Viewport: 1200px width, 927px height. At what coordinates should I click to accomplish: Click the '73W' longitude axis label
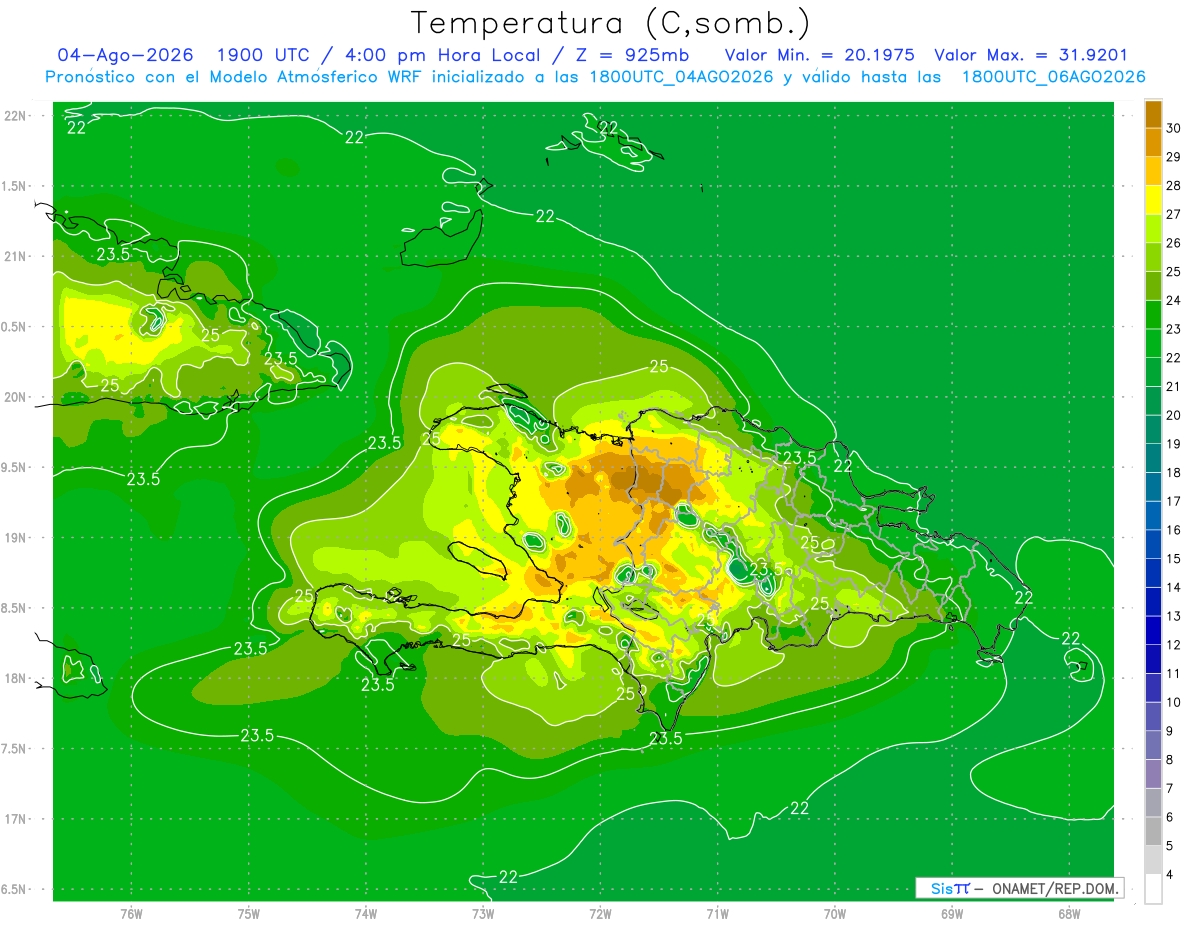483,914
